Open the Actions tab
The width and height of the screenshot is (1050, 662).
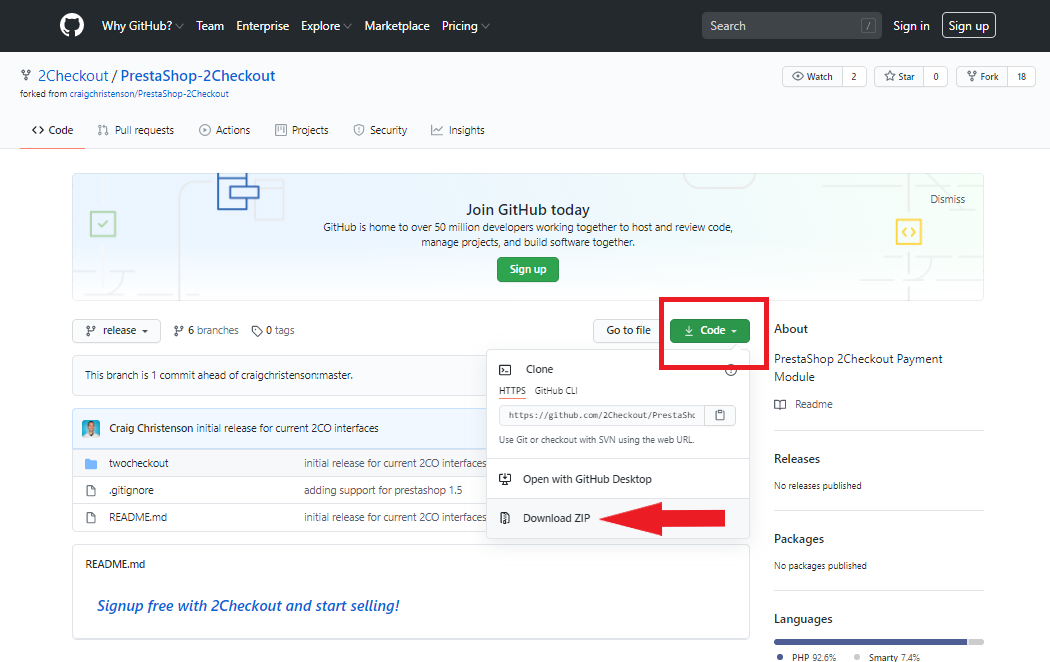coord(224,130)
